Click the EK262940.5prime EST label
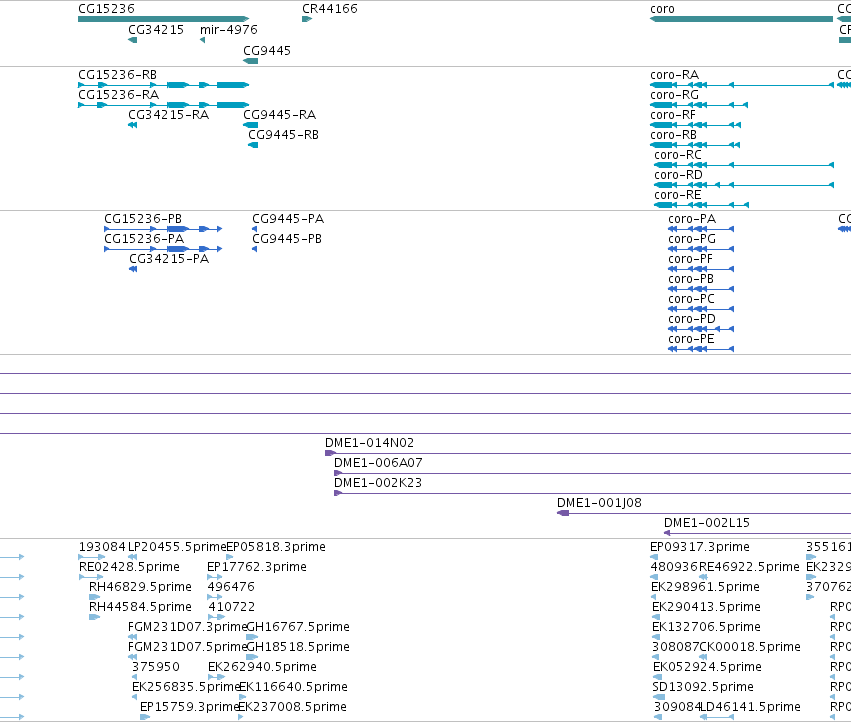 tap(262, 667)
